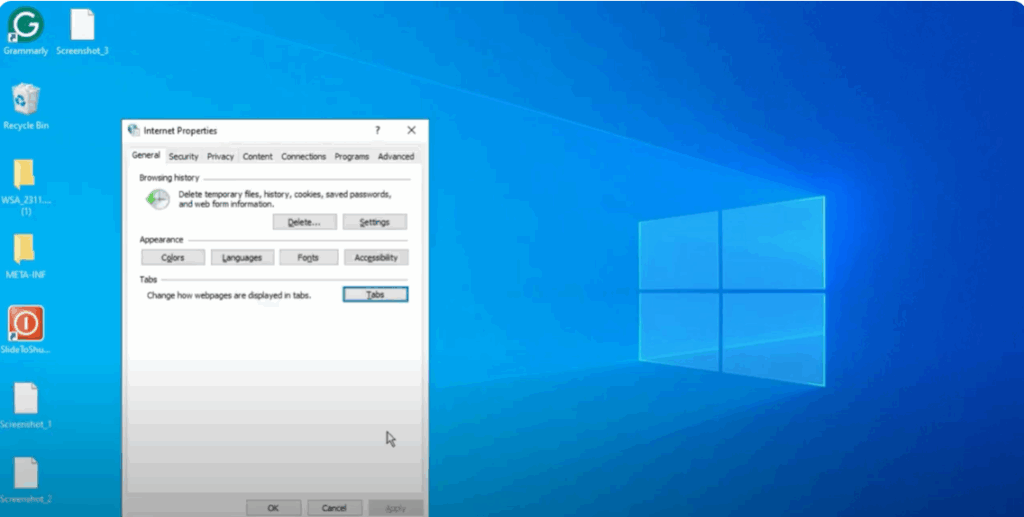Viewport: 1024px width, 517px height.
Task: Select the Screenshot_2 file icon
Action: tap(25, 473)
